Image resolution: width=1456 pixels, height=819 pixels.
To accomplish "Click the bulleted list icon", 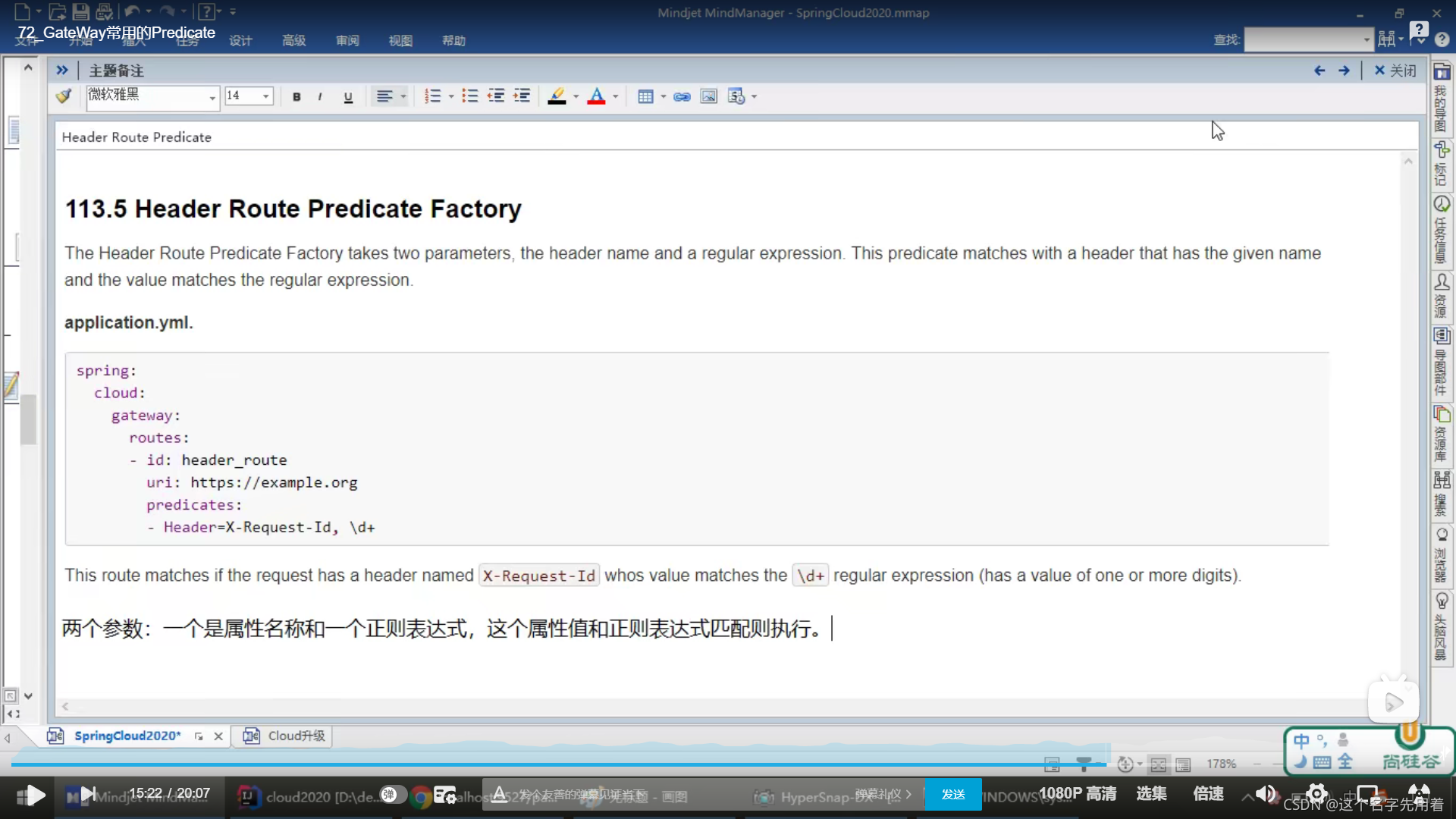I will (470, 96).
